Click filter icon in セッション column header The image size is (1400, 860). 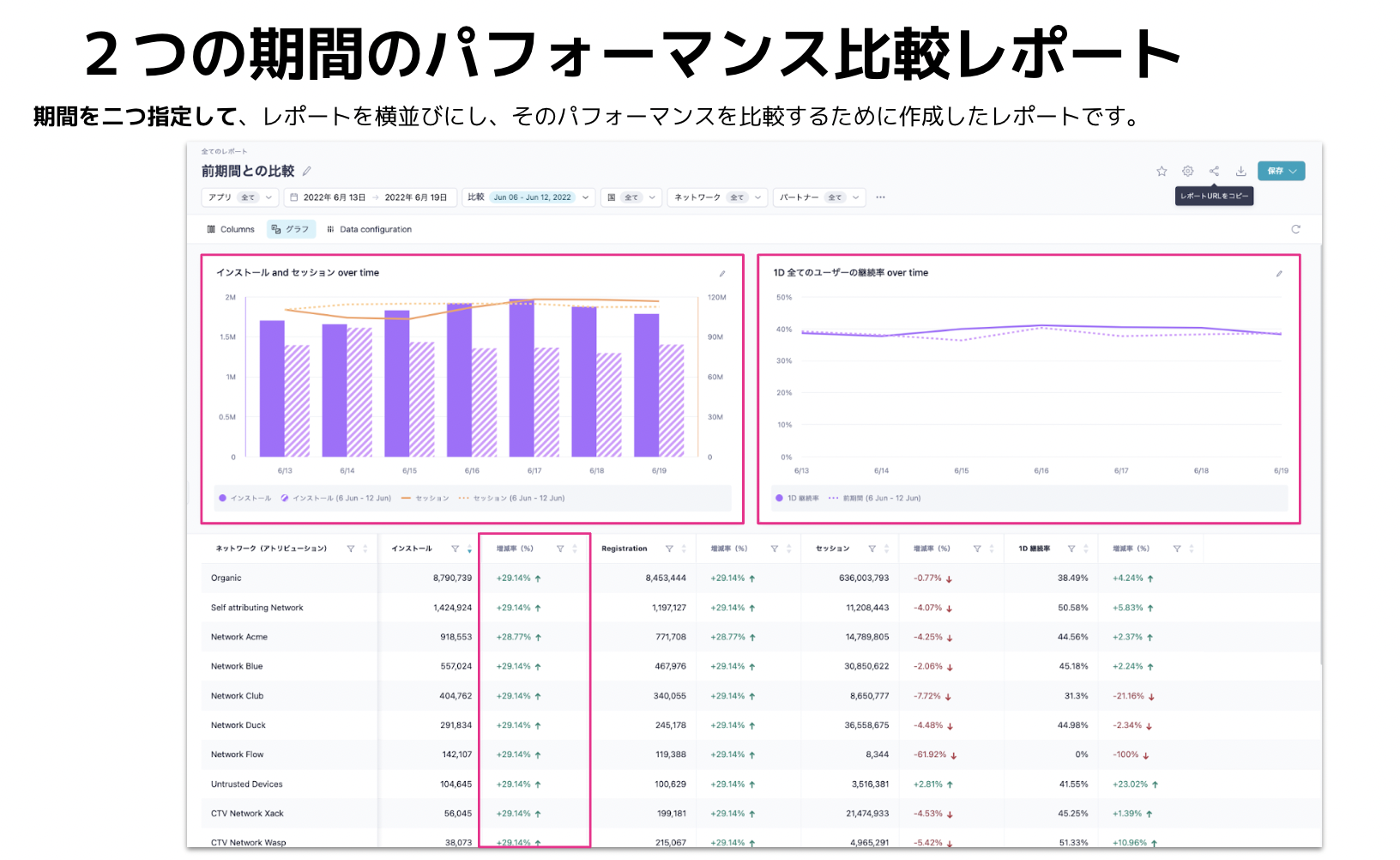pos(872,548)
